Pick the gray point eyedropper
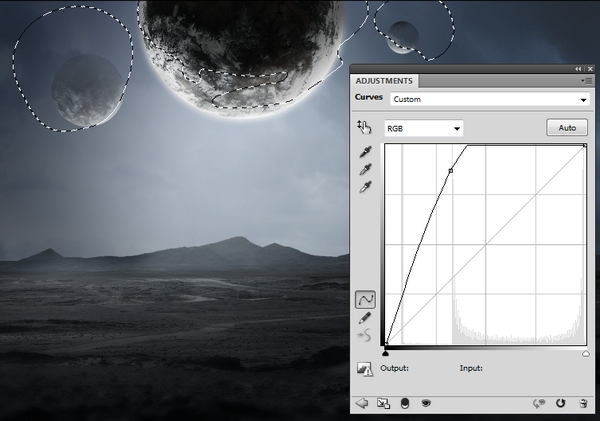The width and height of the screenshot is (600, 421). pos(365,170)
